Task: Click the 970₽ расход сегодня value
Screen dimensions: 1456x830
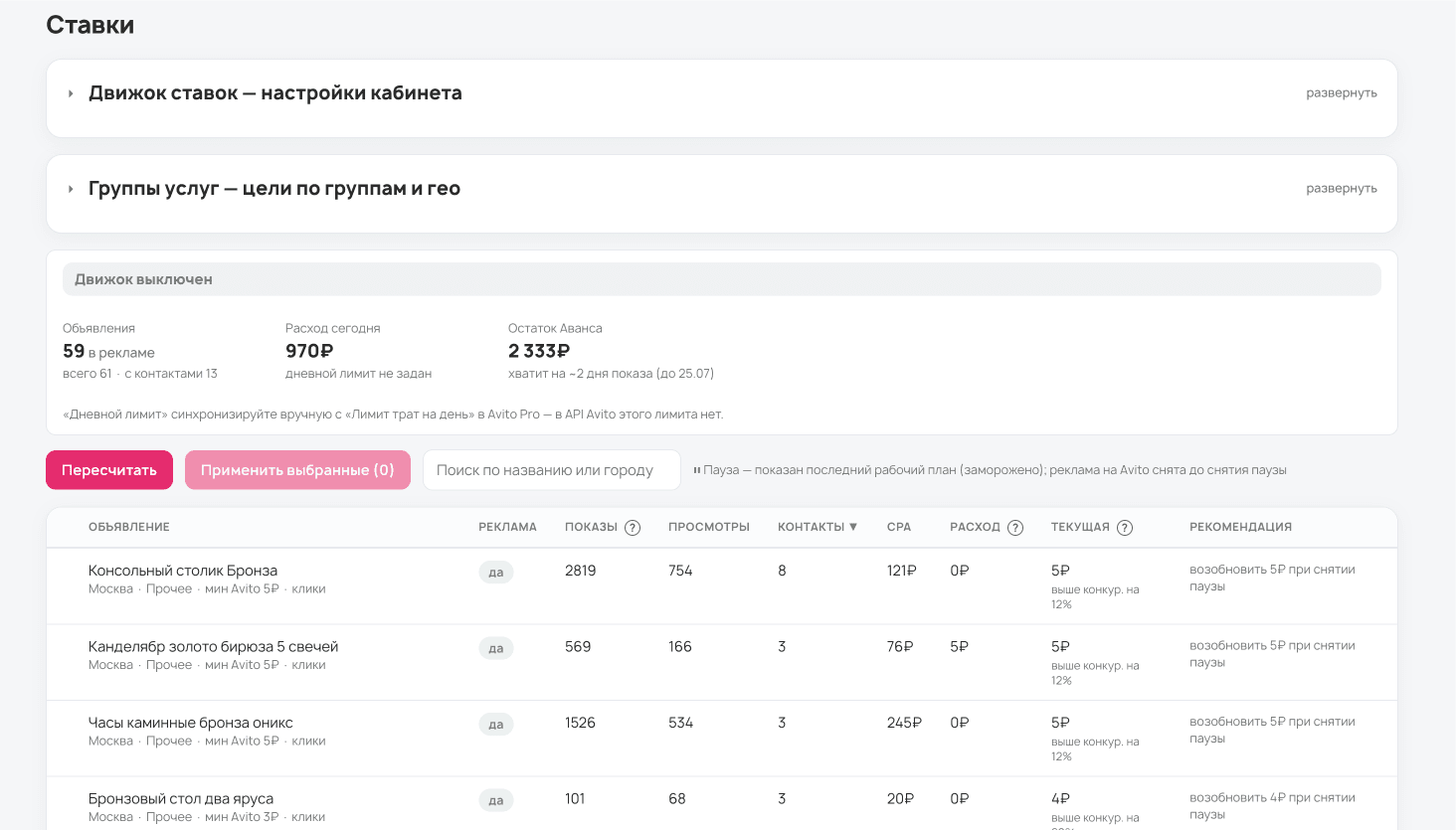Action: (309, 351)
